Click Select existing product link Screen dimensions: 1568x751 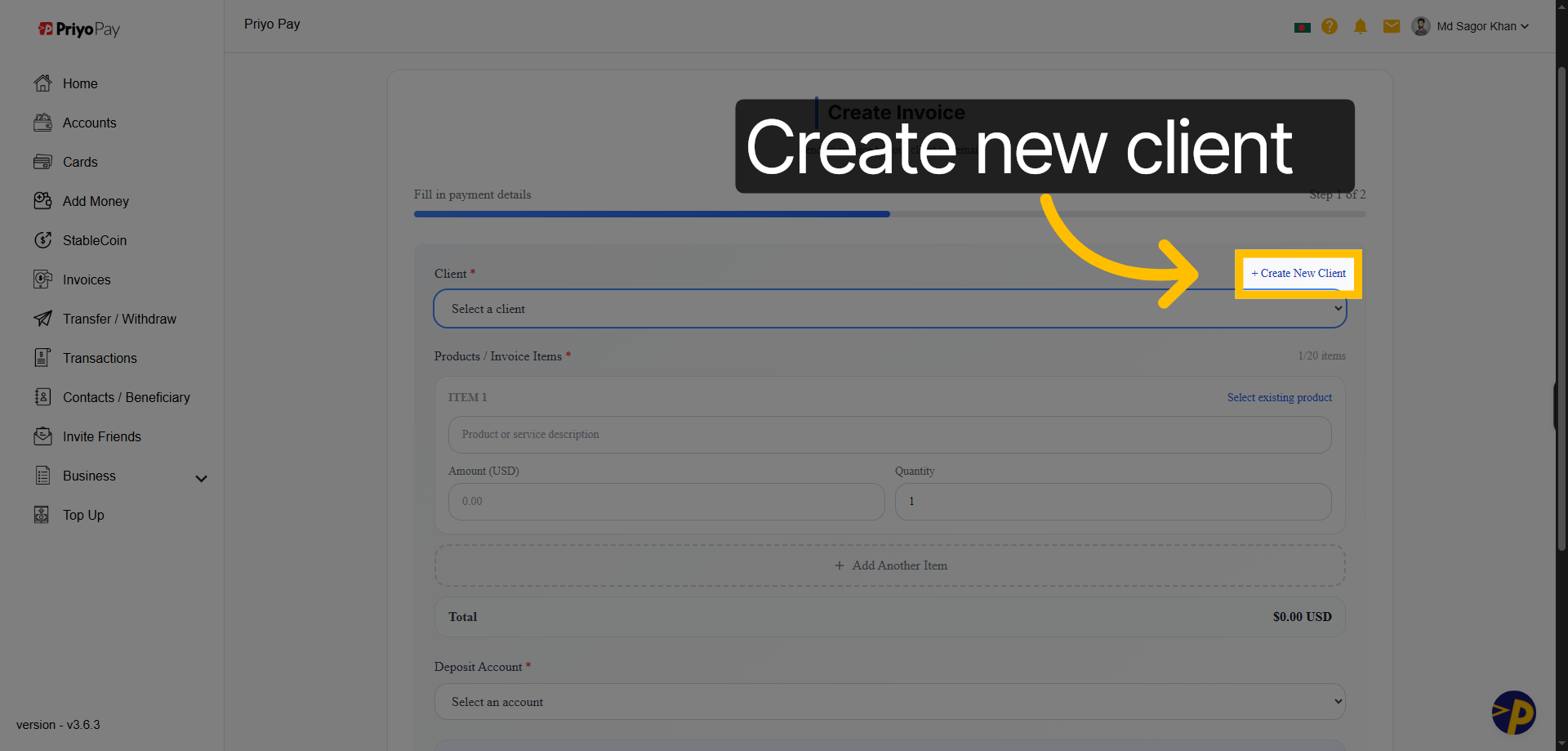pyautogui.click(x=1280, y=397)
